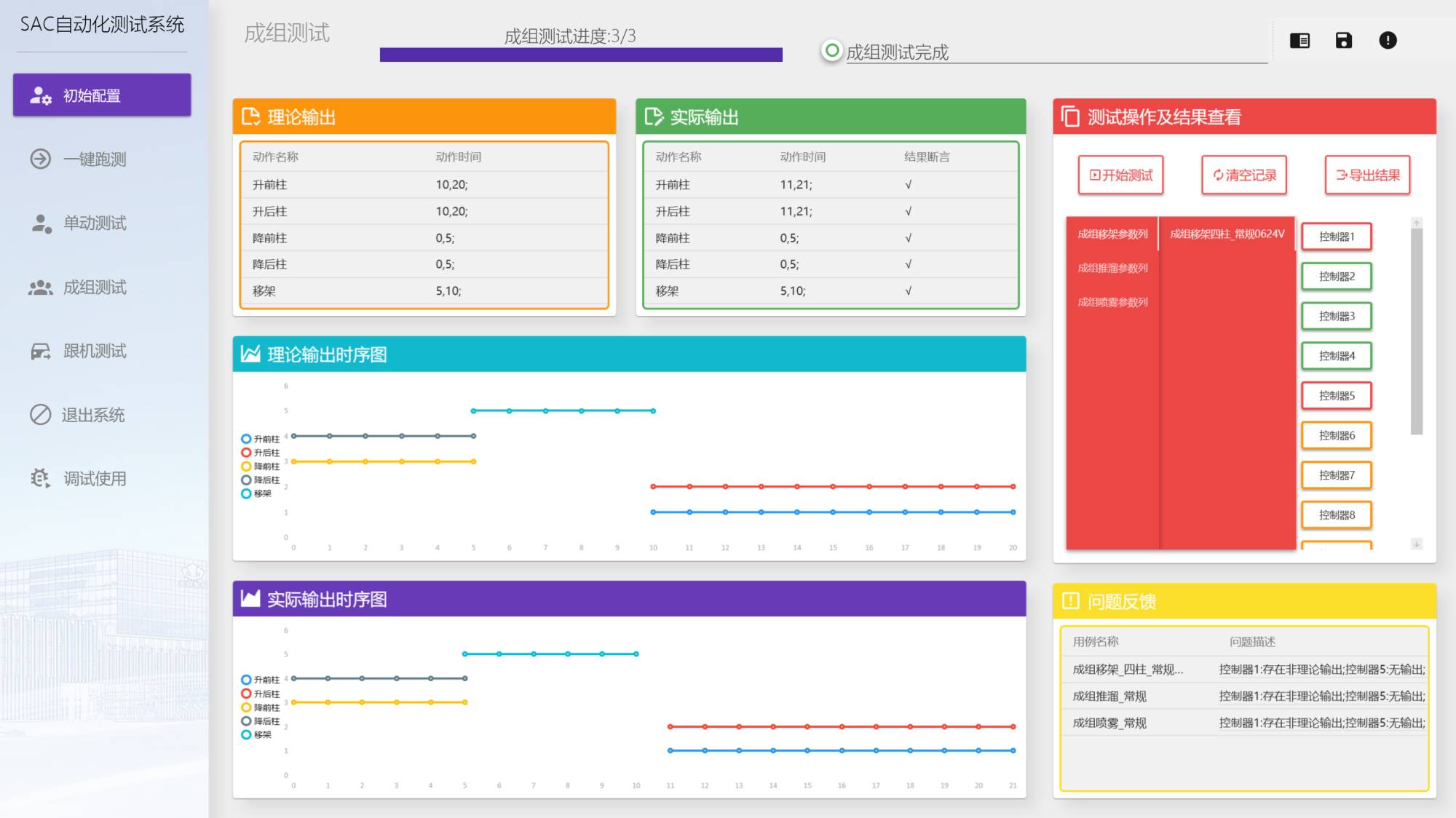Click the 成组测试进度 progress bar
The width and height of the screenshot is (1456, 818).
[x=581, y=55]
